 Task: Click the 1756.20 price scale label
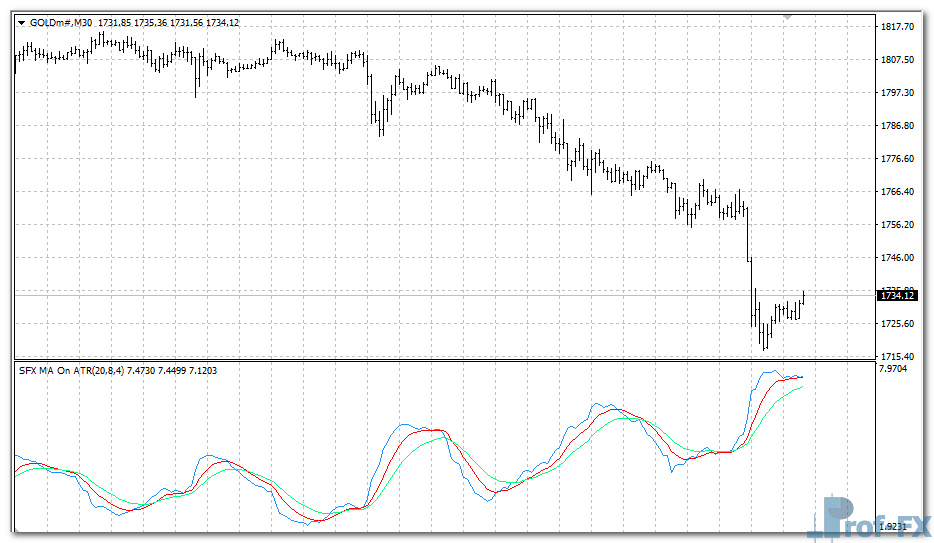896,225
